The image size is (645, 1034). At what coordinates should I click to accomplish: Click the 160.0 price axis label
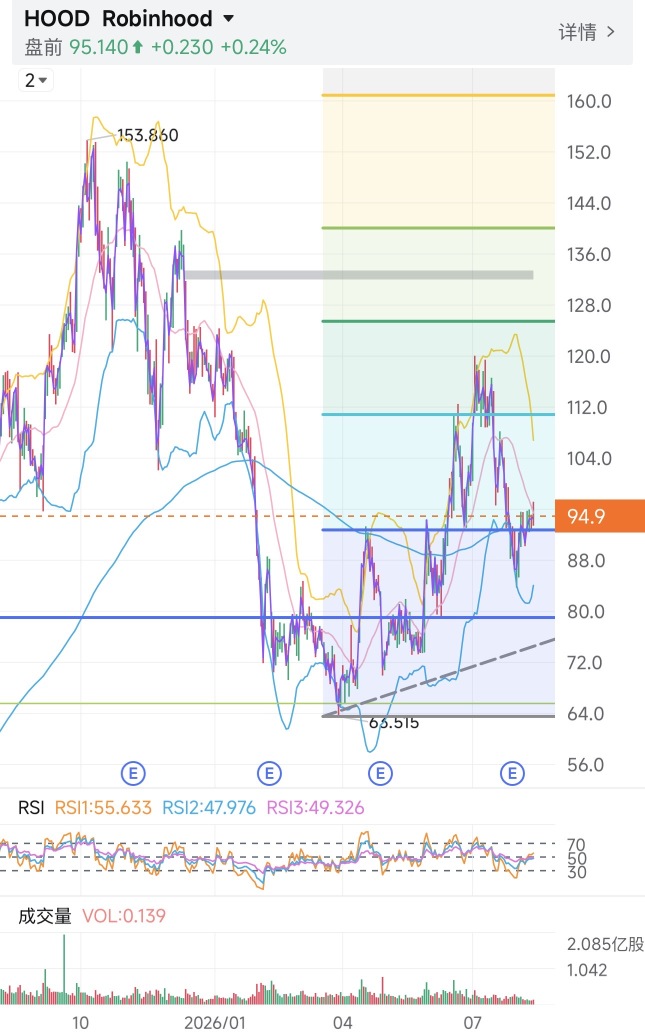coord(589,102)
